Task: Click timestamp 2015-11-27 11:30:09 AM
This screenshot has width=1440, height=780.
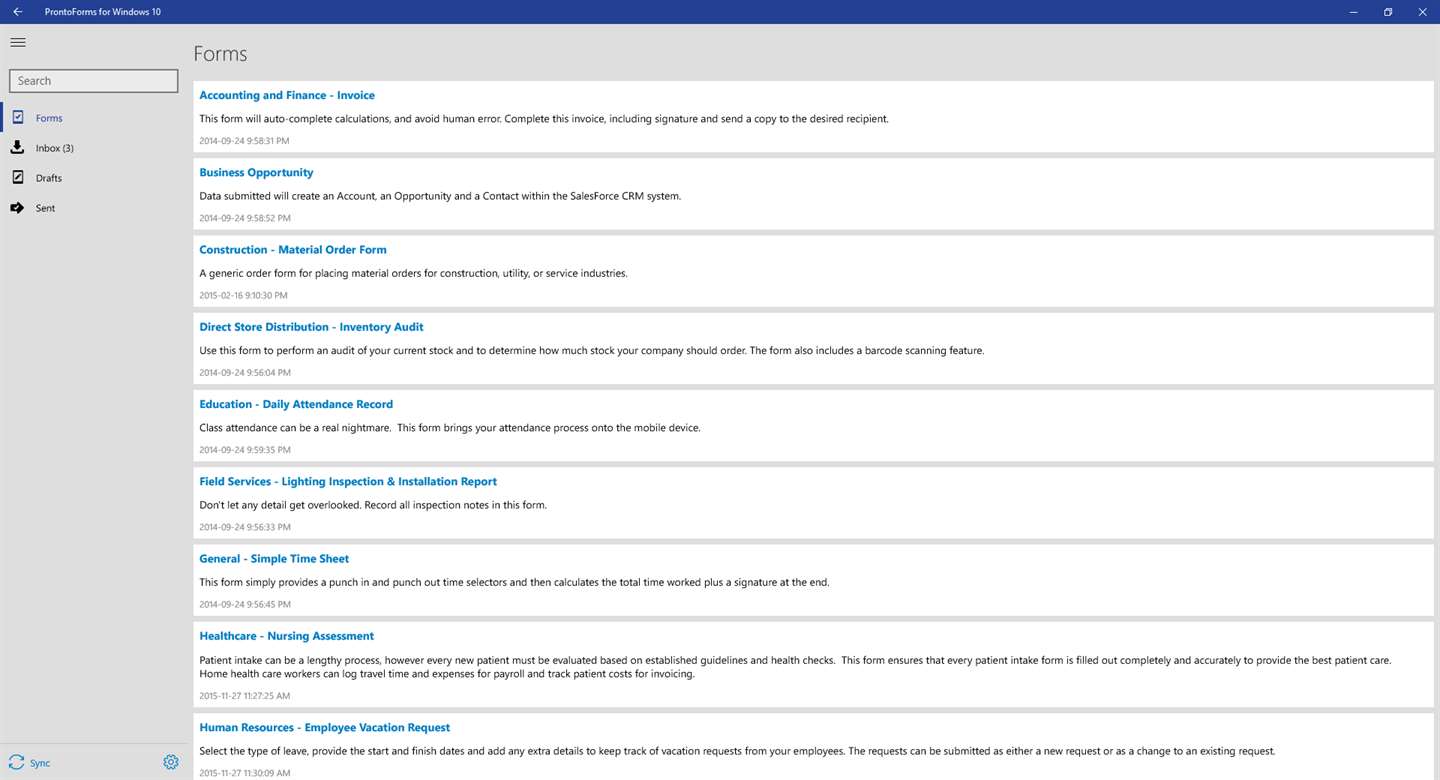Action: pos(245,773)
